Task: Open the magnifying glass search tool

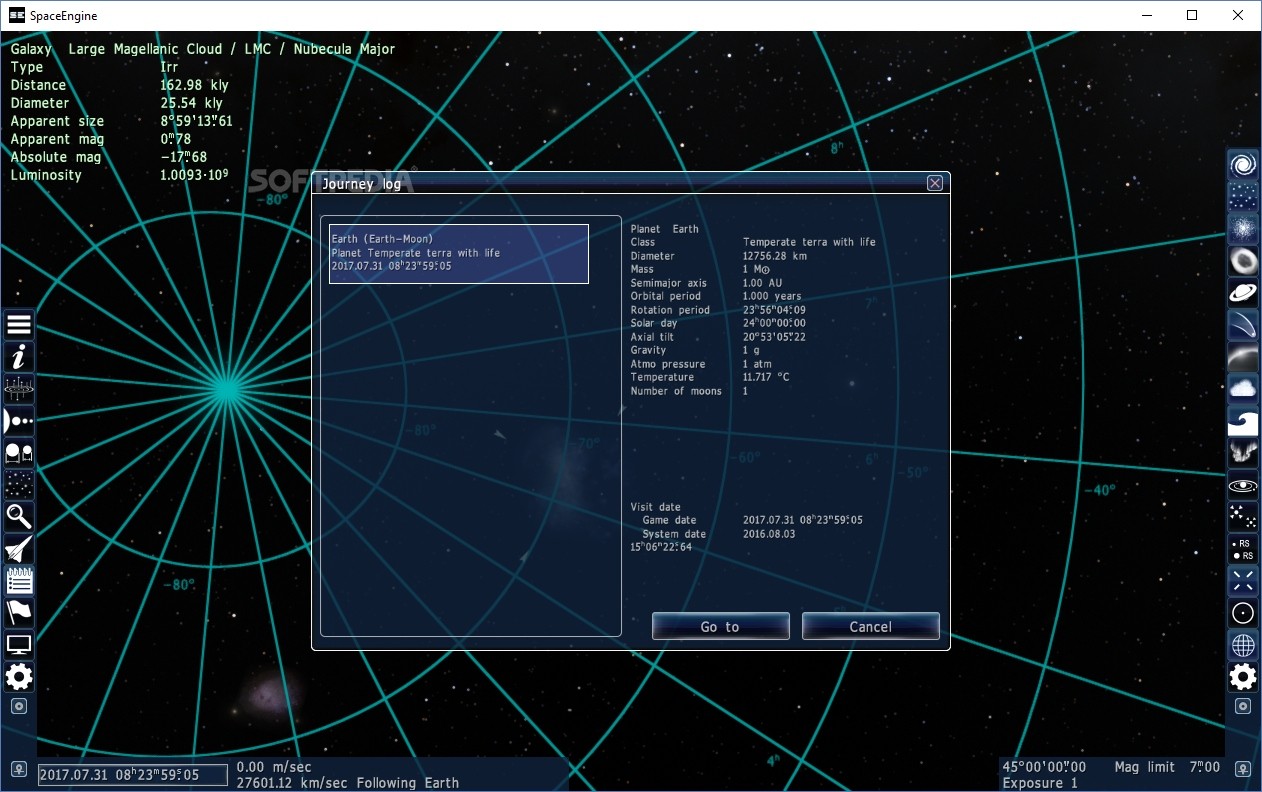Action: coord(19,516)
